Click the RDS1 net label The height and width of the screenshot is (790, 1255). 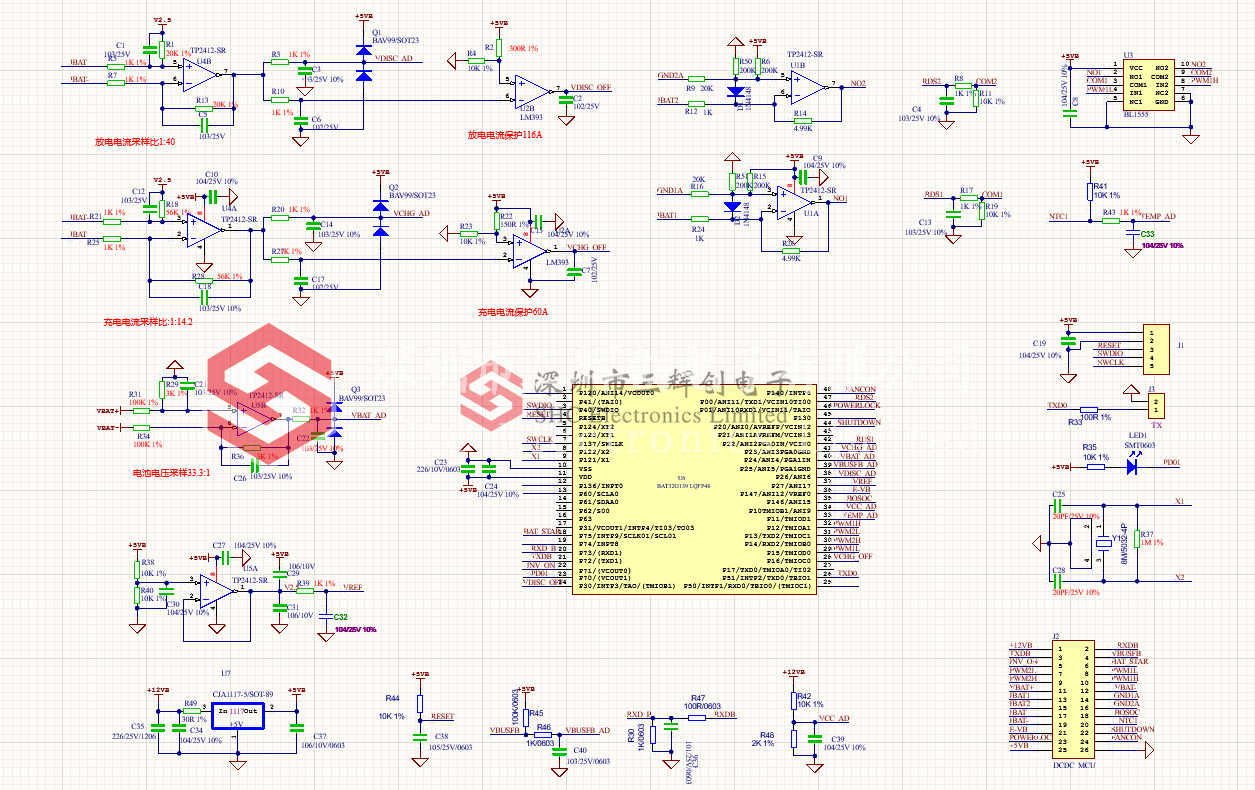point(934,194)
